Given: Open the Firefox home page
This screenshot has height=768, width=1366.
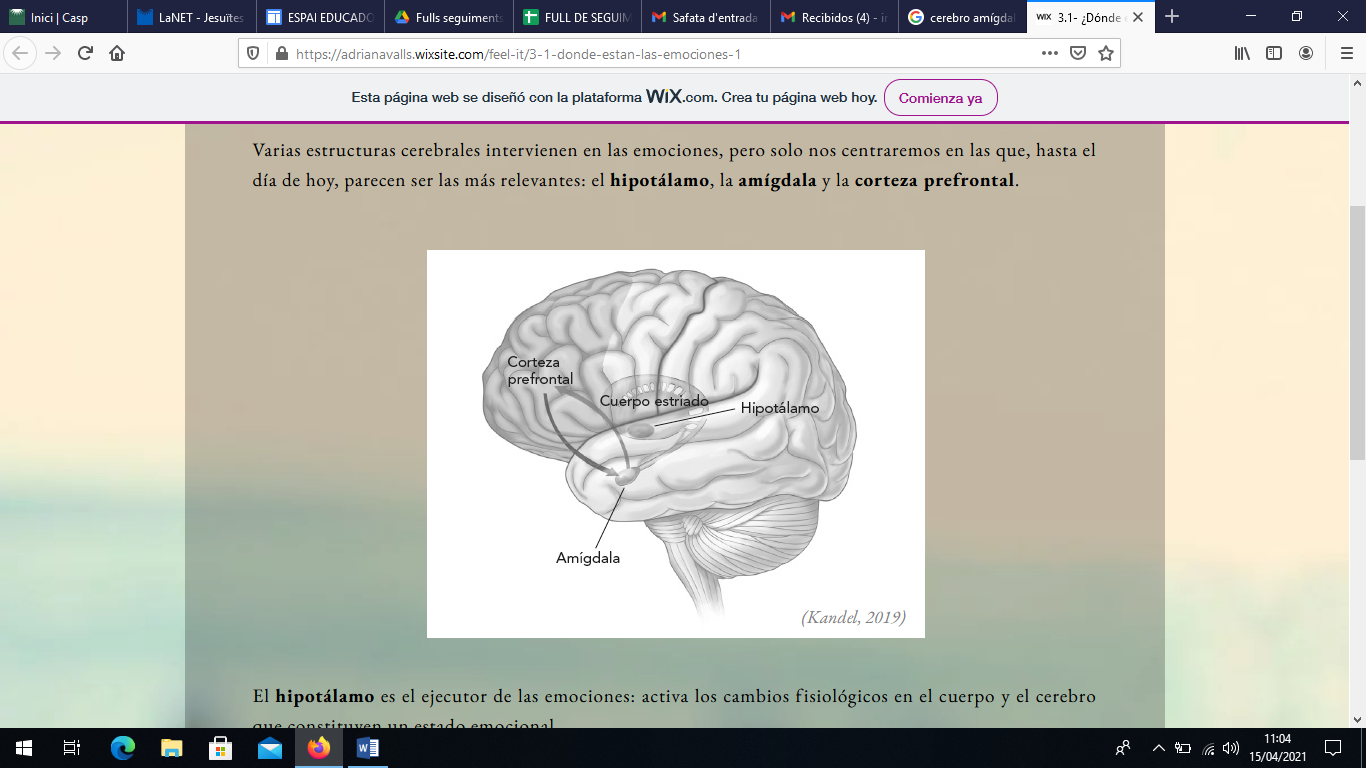Looking at the screenshot, I should pyautogui.click(x=117, y=53).
